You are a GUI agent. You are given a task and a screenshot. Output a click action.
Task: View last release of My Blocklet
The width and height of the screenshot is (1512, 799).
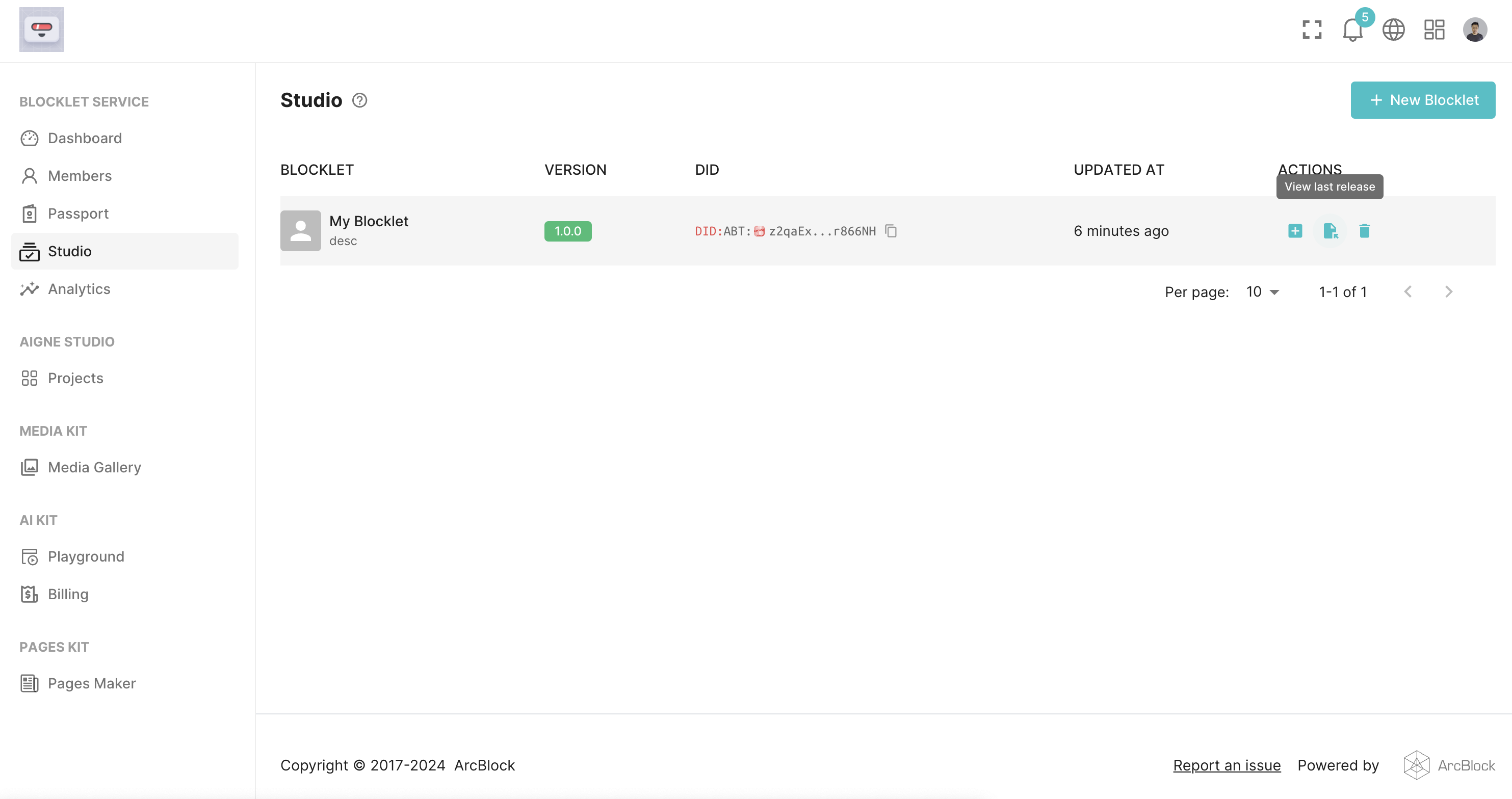point(1330,231)
